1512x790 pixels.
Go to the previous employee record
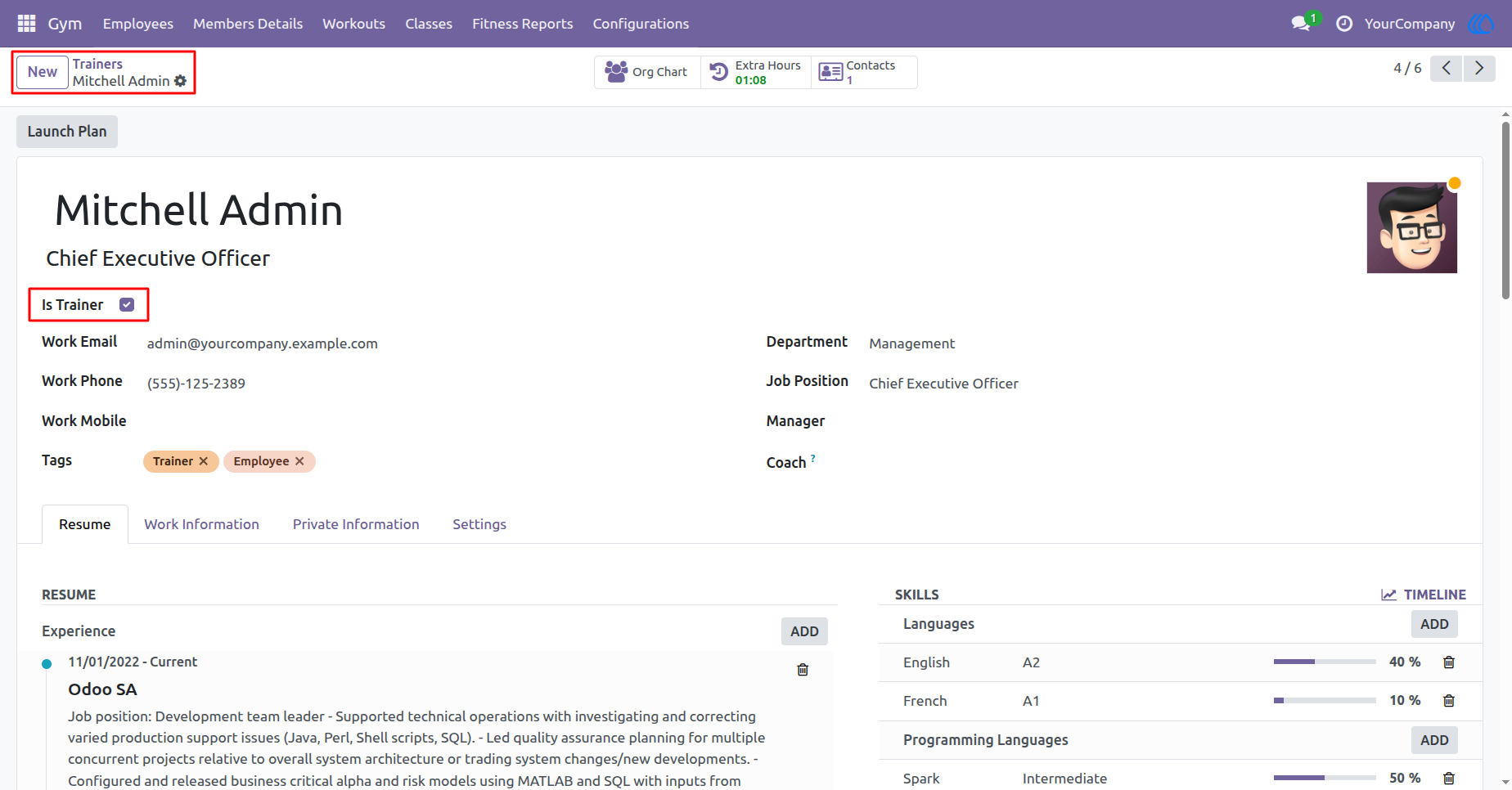coord(1447,69)
